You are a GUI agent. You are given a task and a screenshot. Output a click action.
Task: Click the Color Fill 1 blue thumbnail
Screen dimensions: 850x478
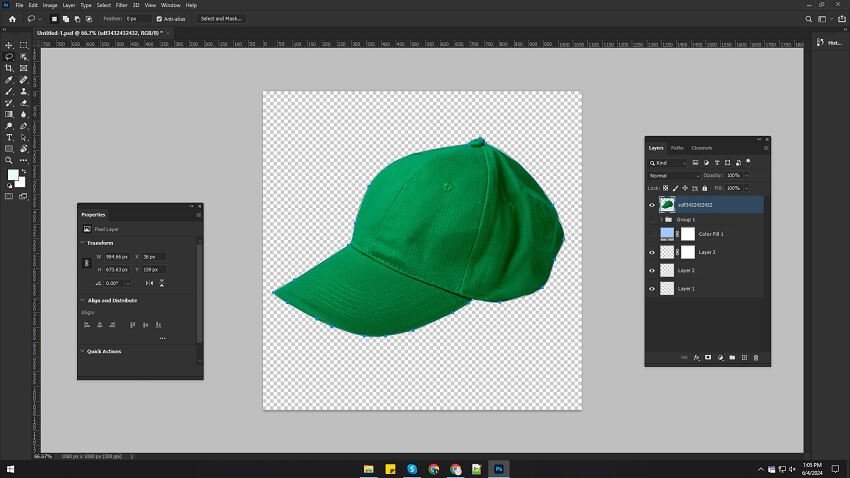(x=667, y=234)
